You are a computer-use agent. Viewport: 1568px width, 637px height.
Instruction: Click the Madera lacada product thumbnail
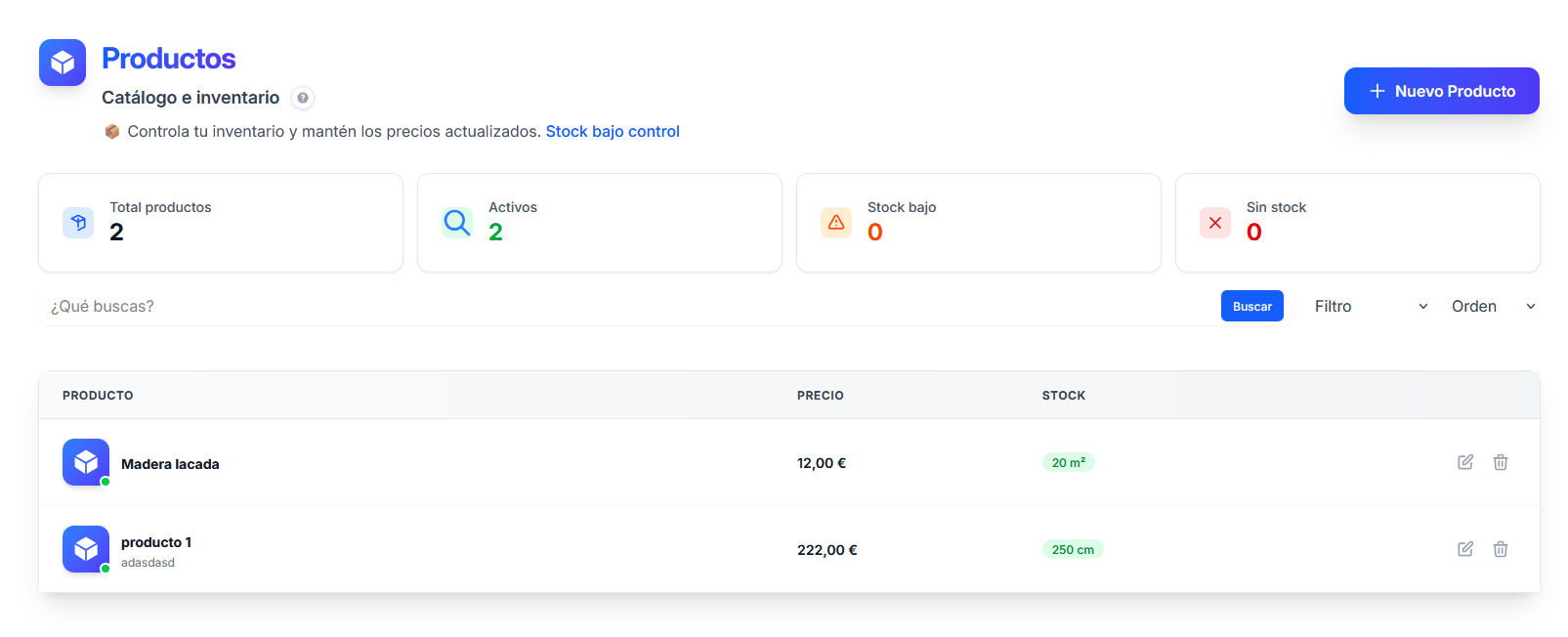point(86,462)
